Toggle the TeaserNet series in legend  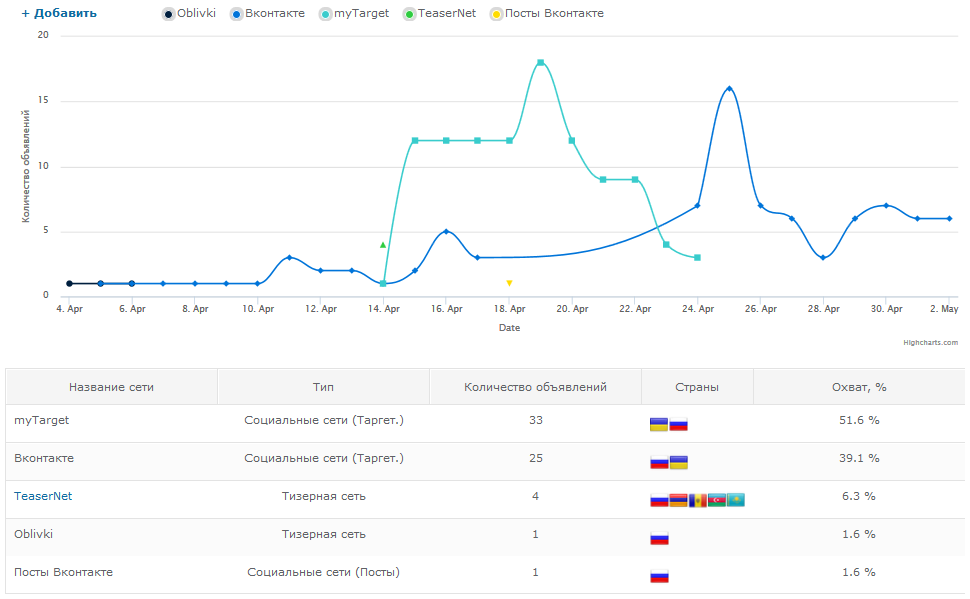(x=439, y=14)
